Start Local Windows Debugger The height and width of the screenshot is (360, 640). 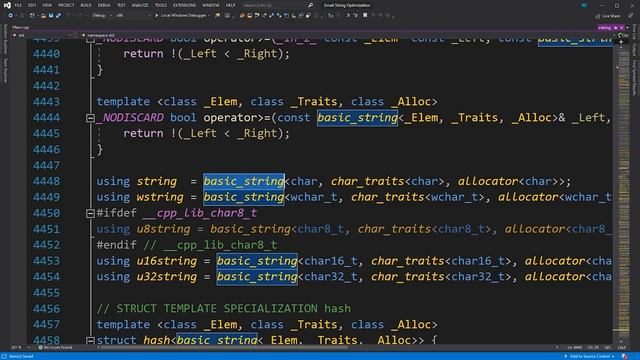pos(180,16)
